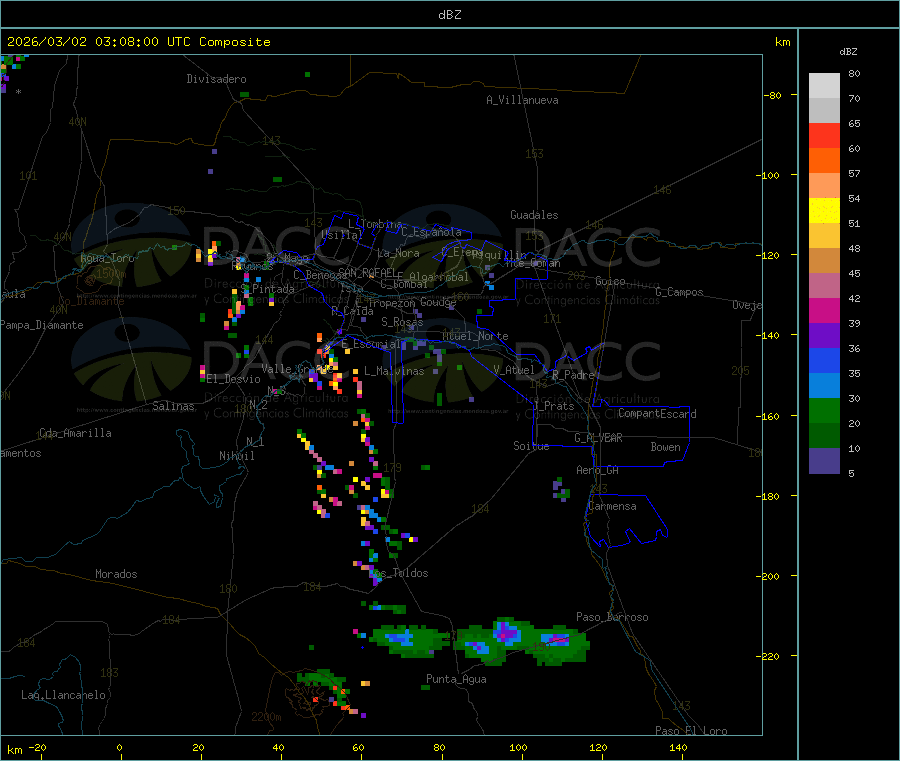Click the 100 km horizontal axis tick

[x=518, y=747]
